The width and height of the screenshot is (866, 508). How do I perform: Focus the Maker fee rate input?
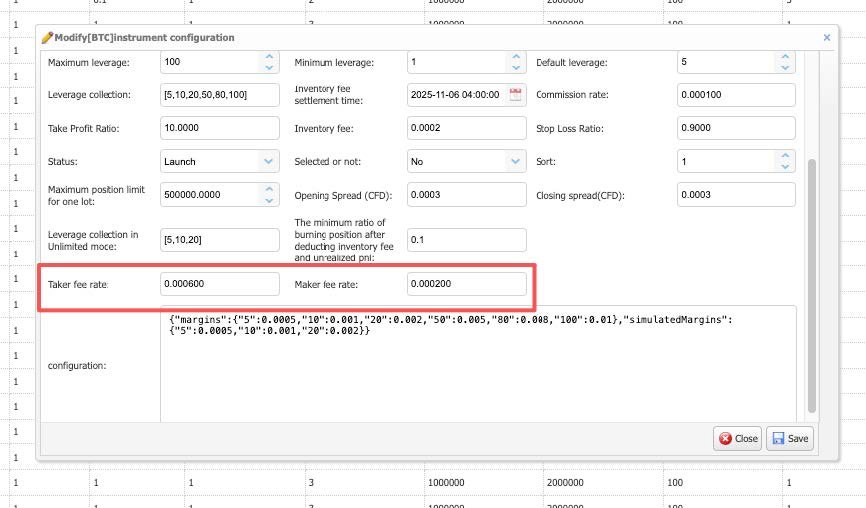466,284
